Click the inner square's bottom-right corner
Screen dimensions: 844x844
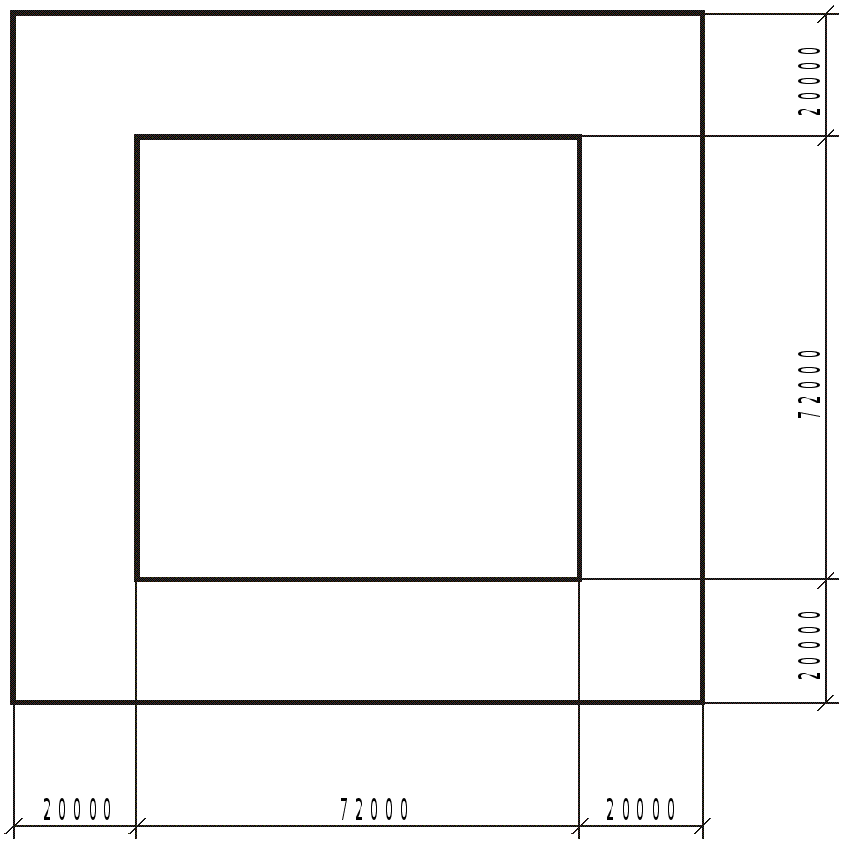[x=579, y=578]
